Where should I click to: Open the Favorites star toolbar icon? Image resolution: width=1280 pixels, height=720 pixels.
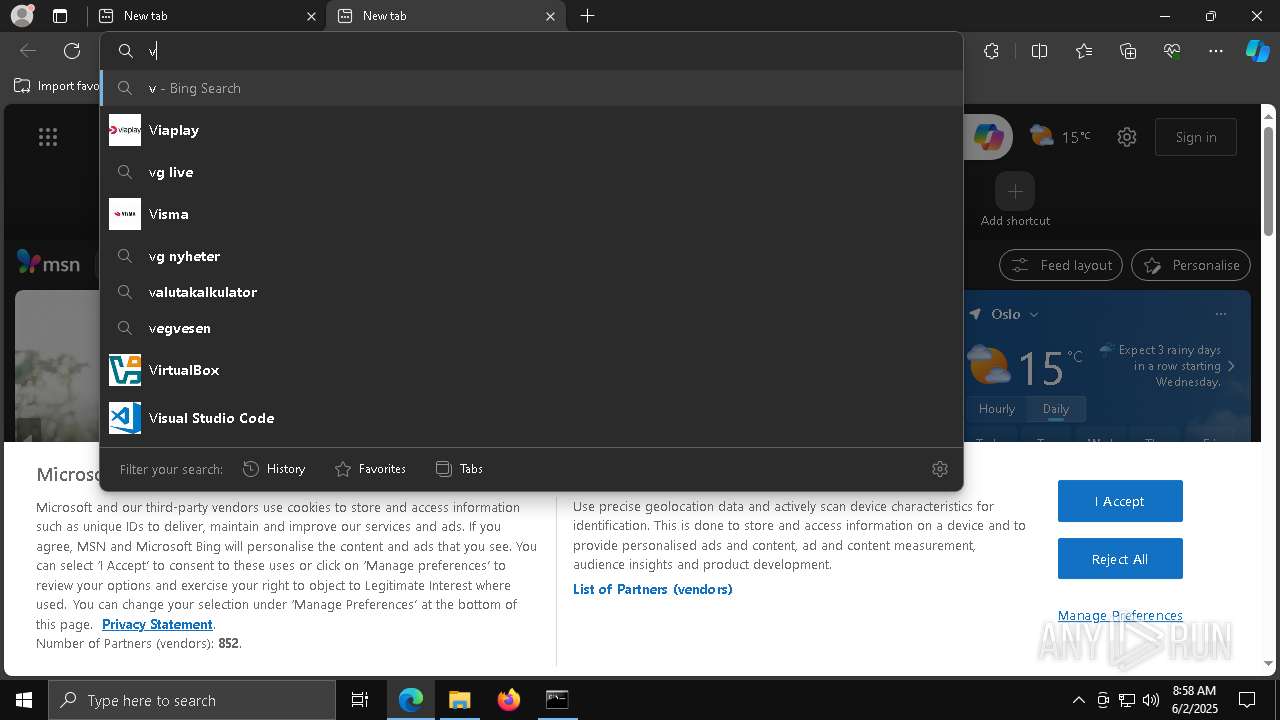pos(1084,51)
